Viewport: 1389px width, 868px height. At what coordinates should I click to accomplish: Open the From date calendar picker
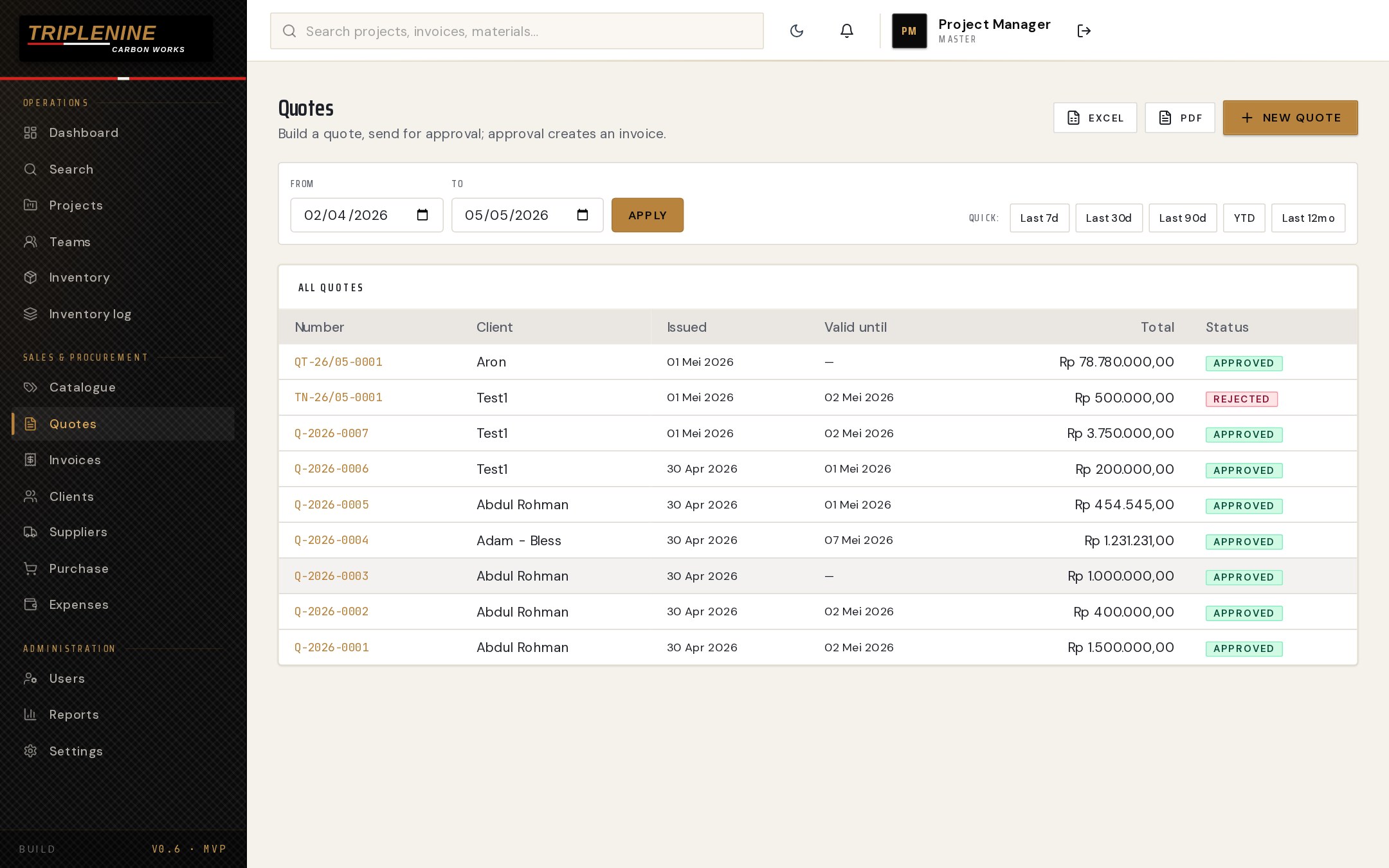click(x=422, y=215)
